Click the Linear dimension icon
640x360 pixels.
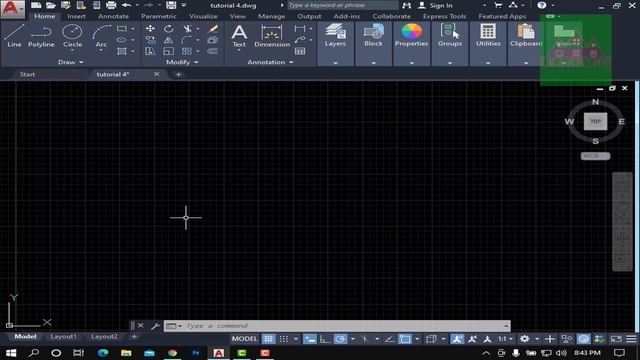pyautogui.click(x=300, y=29)
